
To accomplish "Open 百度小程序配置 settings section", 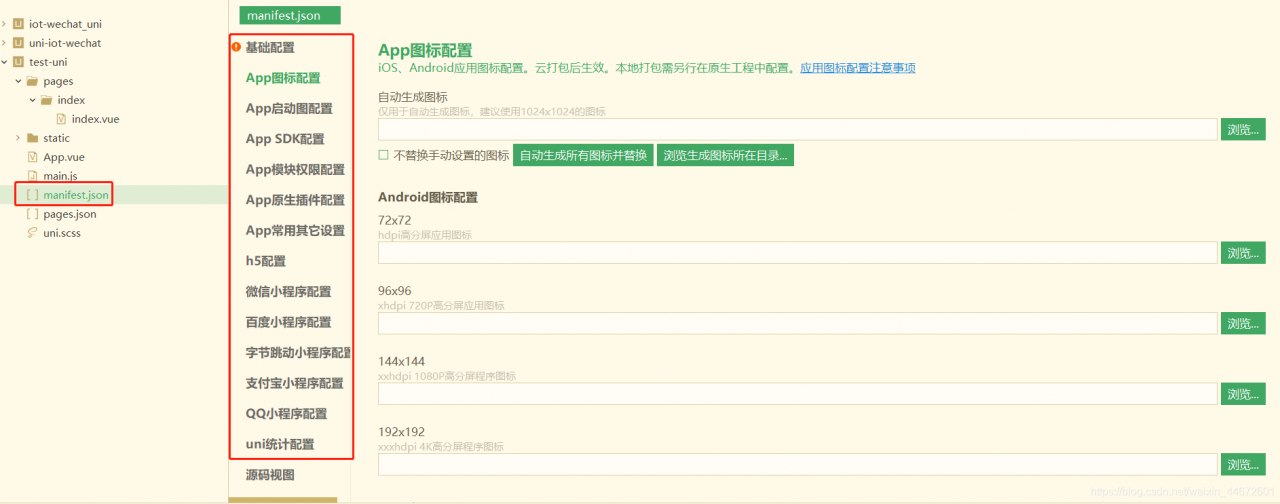I will click(288, 322).
